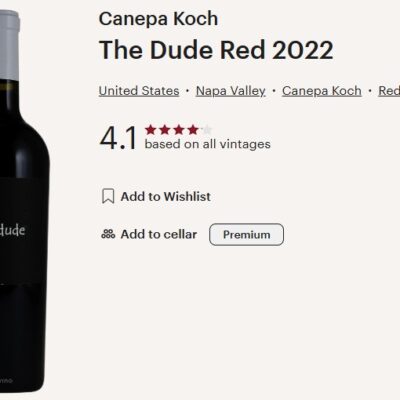The height and width of the screenshot is (400, 400).
Task: Click the faded fifth rating star
Action: click(207, 130)
